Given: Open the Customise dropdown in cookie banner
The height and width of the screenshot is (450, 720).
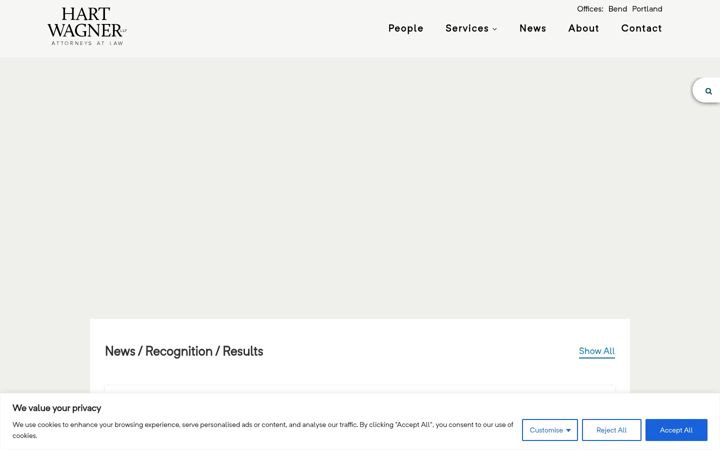Looking at the screenshot, I should 550,430.
